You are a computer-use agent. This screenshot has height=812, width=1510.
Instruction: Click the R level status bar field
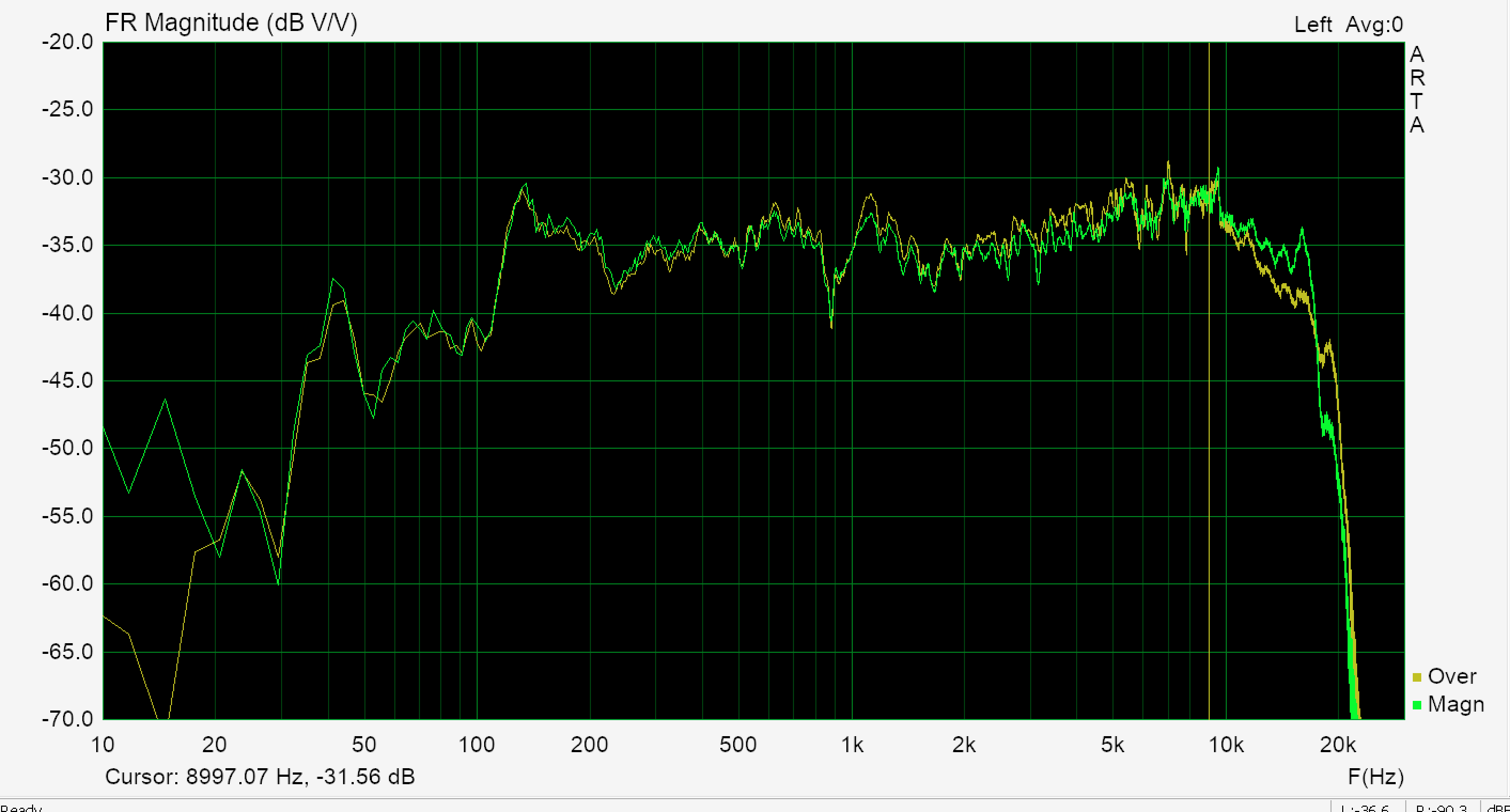(1442, 808)
